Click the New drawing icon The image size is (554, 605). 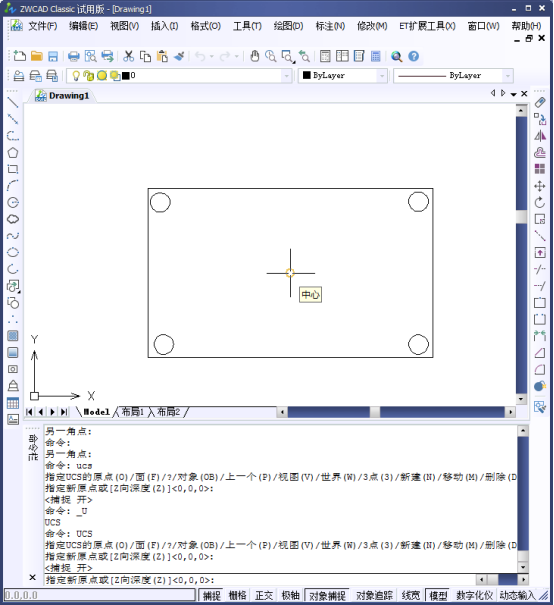[19, 56]
